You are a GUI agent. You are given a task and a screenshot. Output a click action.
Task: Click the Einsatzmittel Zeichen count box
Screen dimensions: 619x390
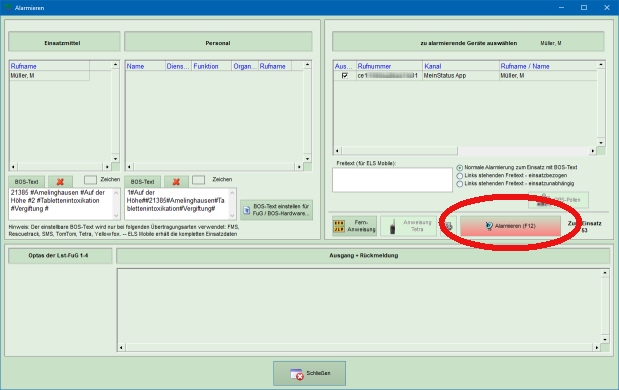[x=90, y=180]
